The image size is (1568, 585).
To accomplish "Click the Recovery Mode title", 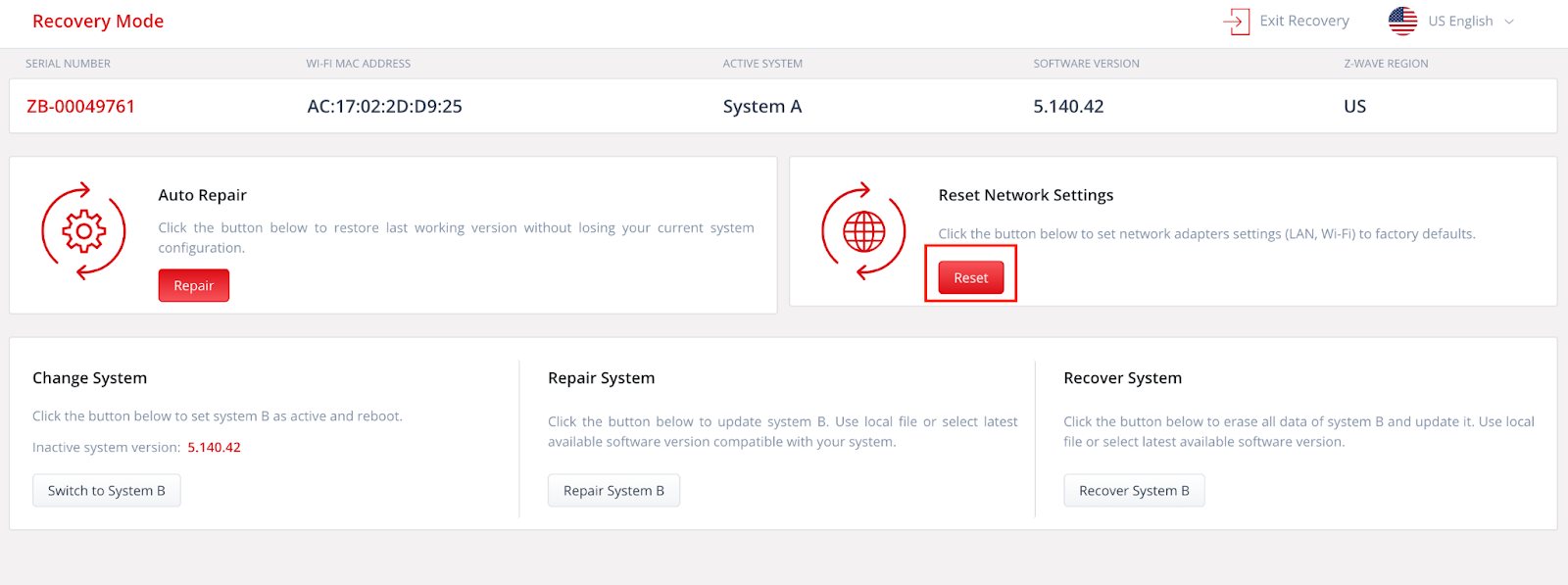I will click(x=98, y=21).
